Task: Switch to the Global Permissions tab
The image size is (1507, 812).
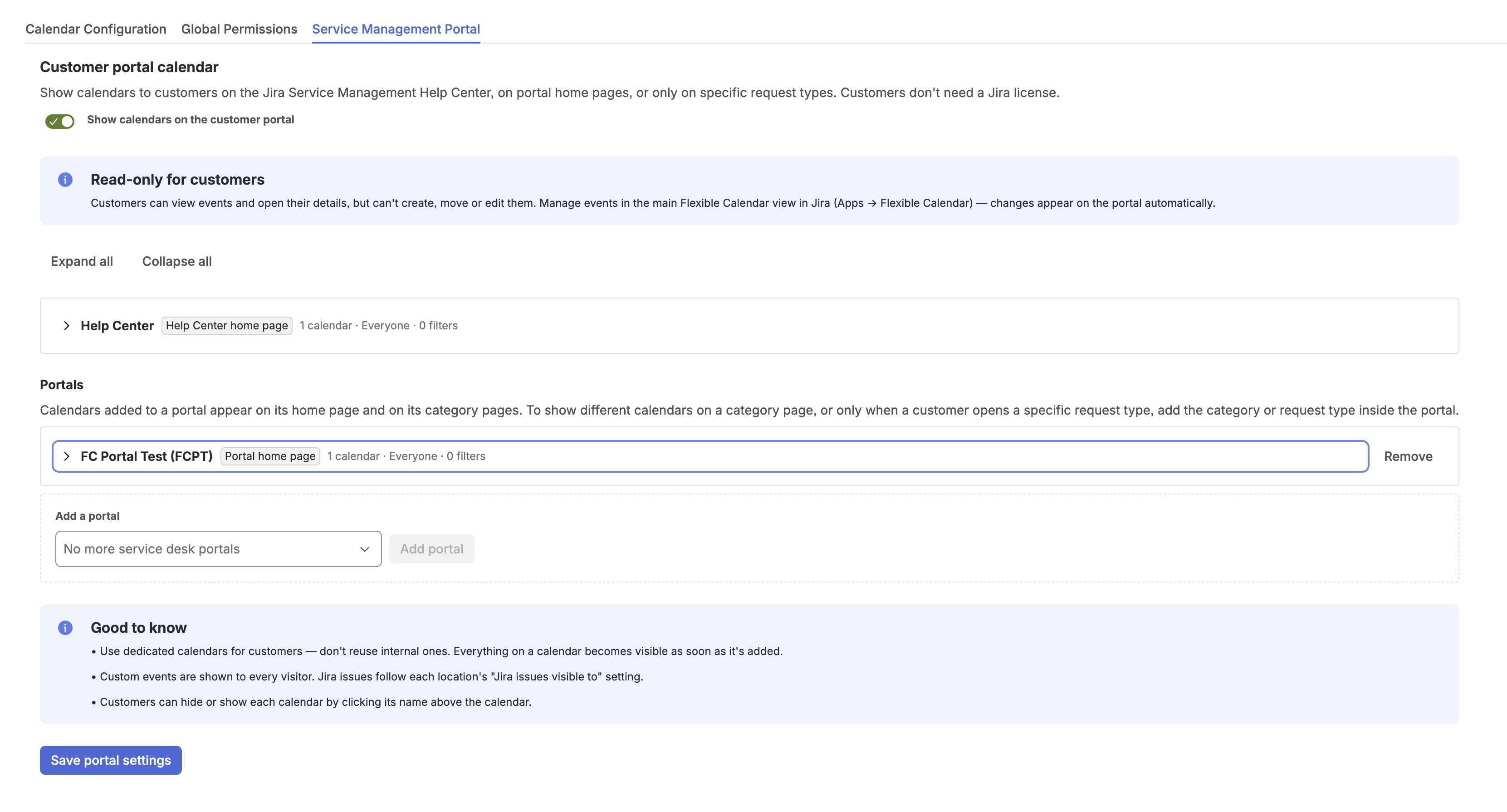Action: tap(239, 29)
